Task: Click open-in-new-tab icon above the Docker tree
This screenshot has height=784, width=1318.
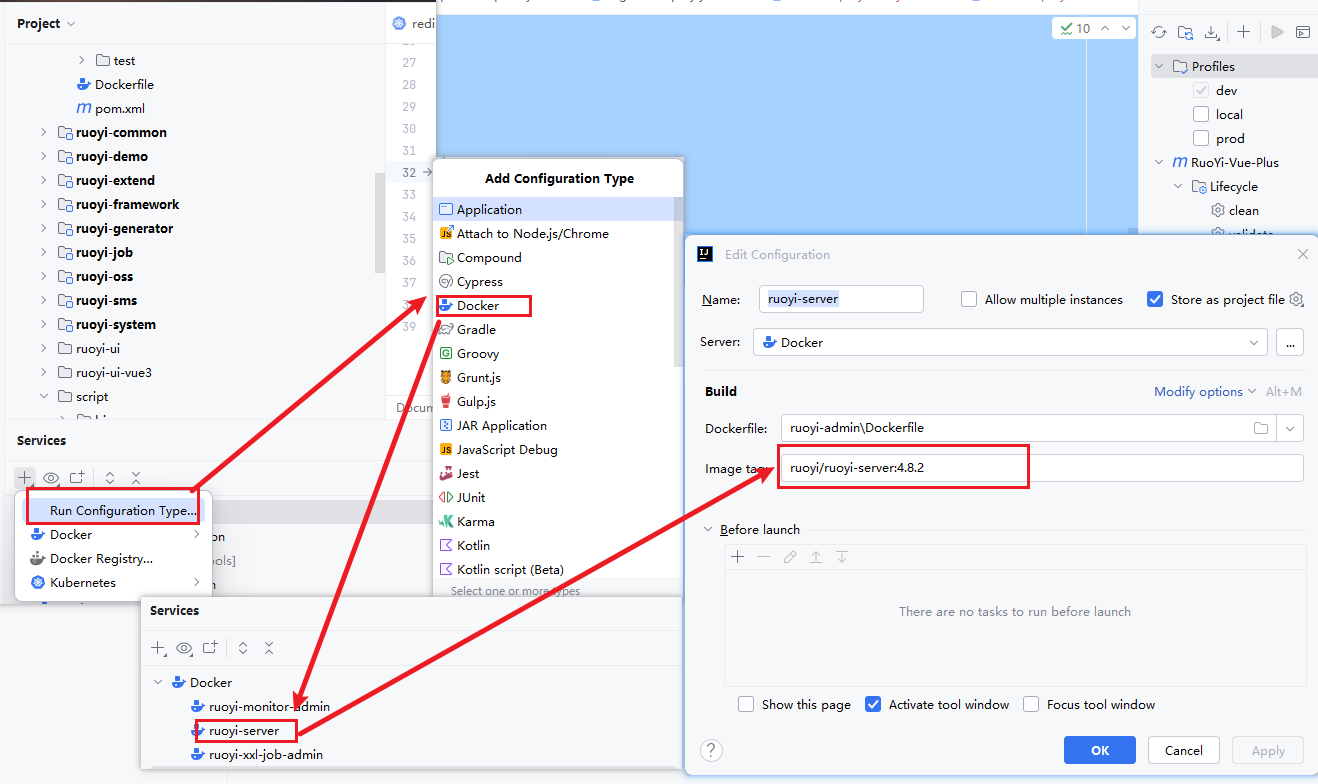Action: tap(210, 648)
